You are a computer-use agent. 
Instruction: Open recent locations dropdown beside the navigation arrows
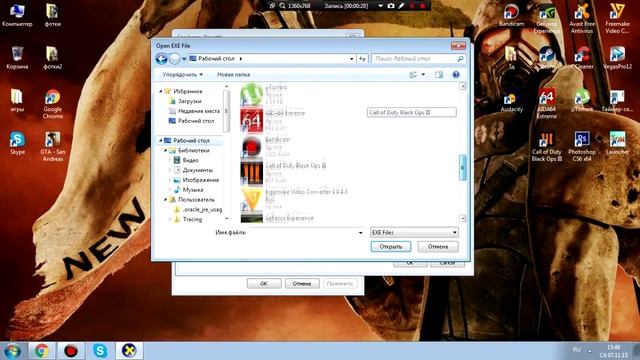184,59
